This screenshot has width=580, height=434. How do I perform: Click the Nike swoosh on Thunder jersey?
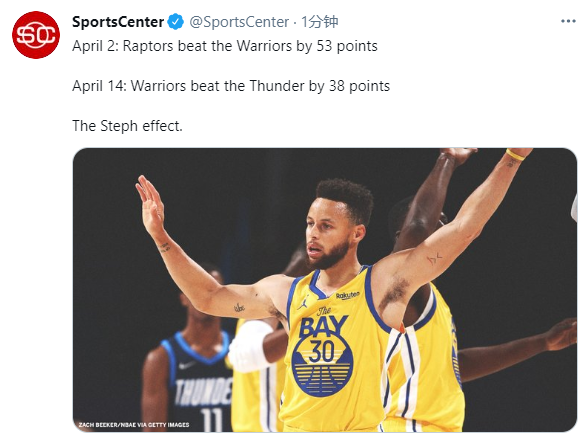point(187,365)
